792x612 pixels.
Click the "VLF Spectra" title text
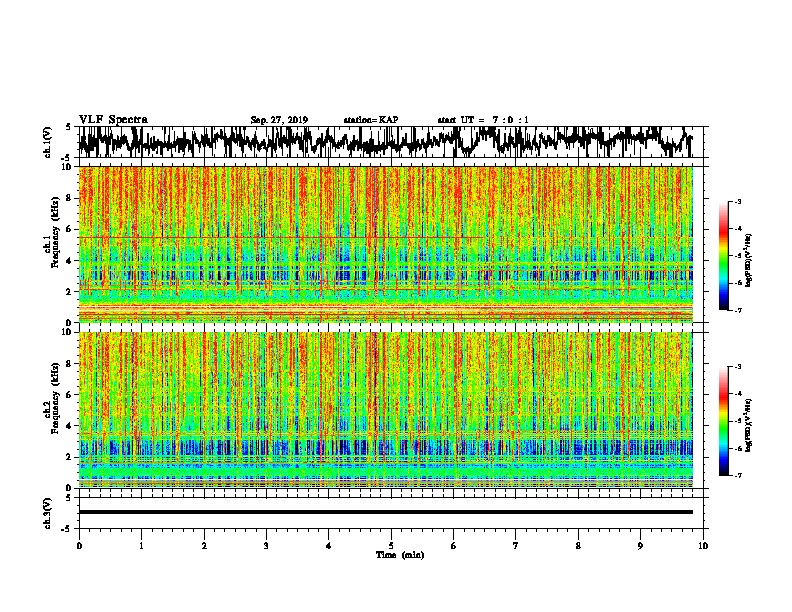tap(113, 120)
